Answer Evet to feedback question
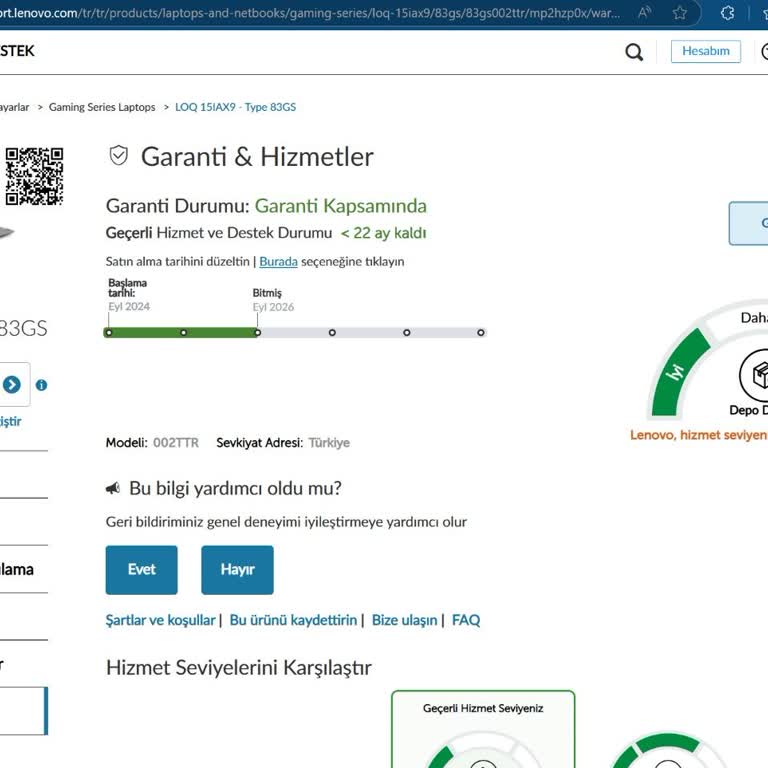The height and width of the screenshot is (768, 768). (x=142, y=570)
